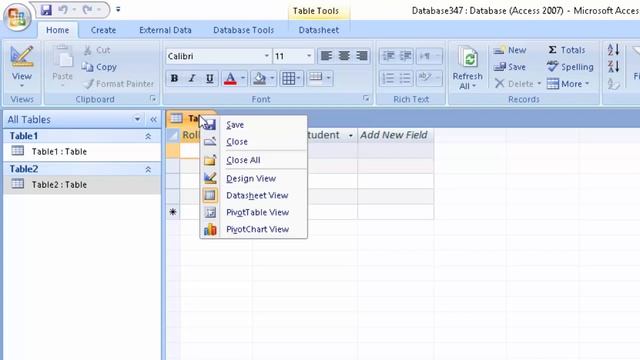Open fill color dropdown arrow
Screen dimensions: 640x360
pyautogui.click(x=272, y=78)
